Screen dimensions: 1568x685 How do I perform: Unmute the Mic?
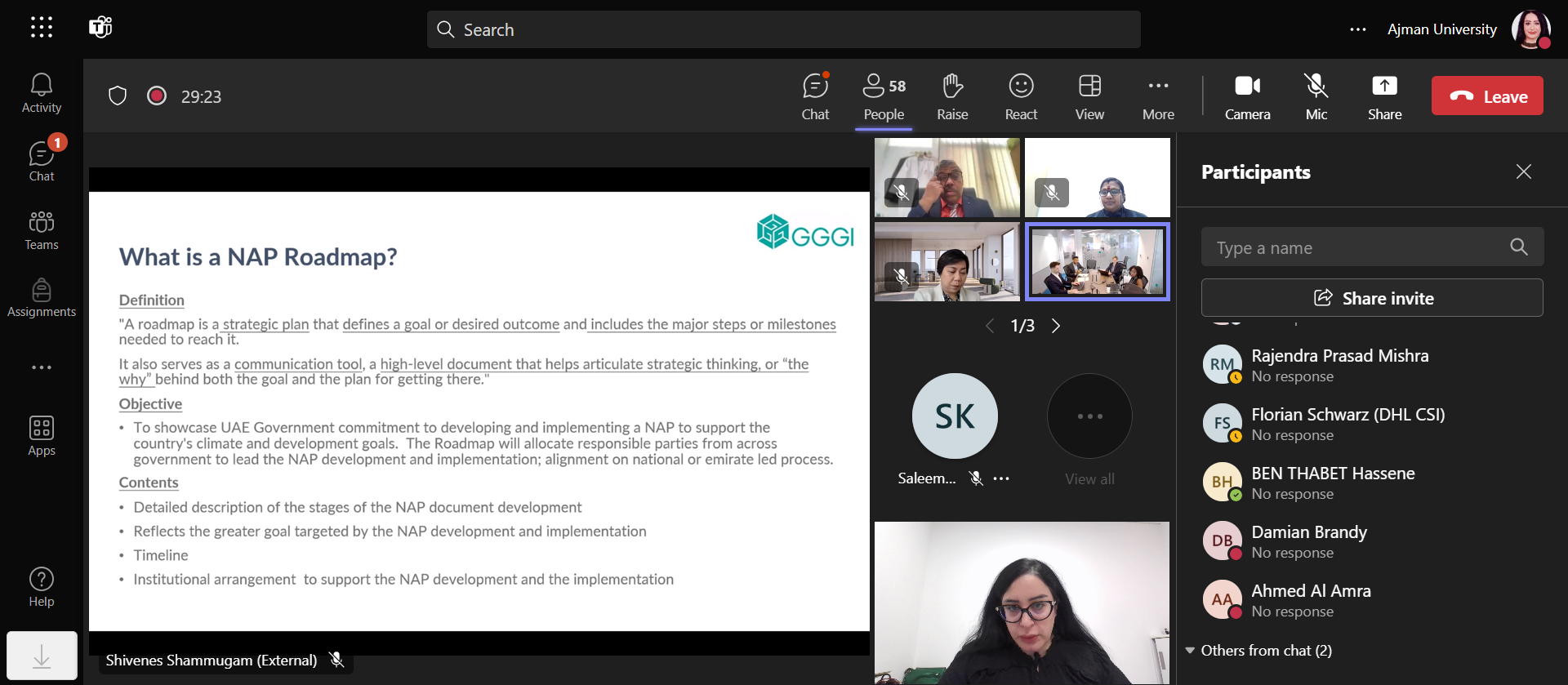tap(1316, 96)
